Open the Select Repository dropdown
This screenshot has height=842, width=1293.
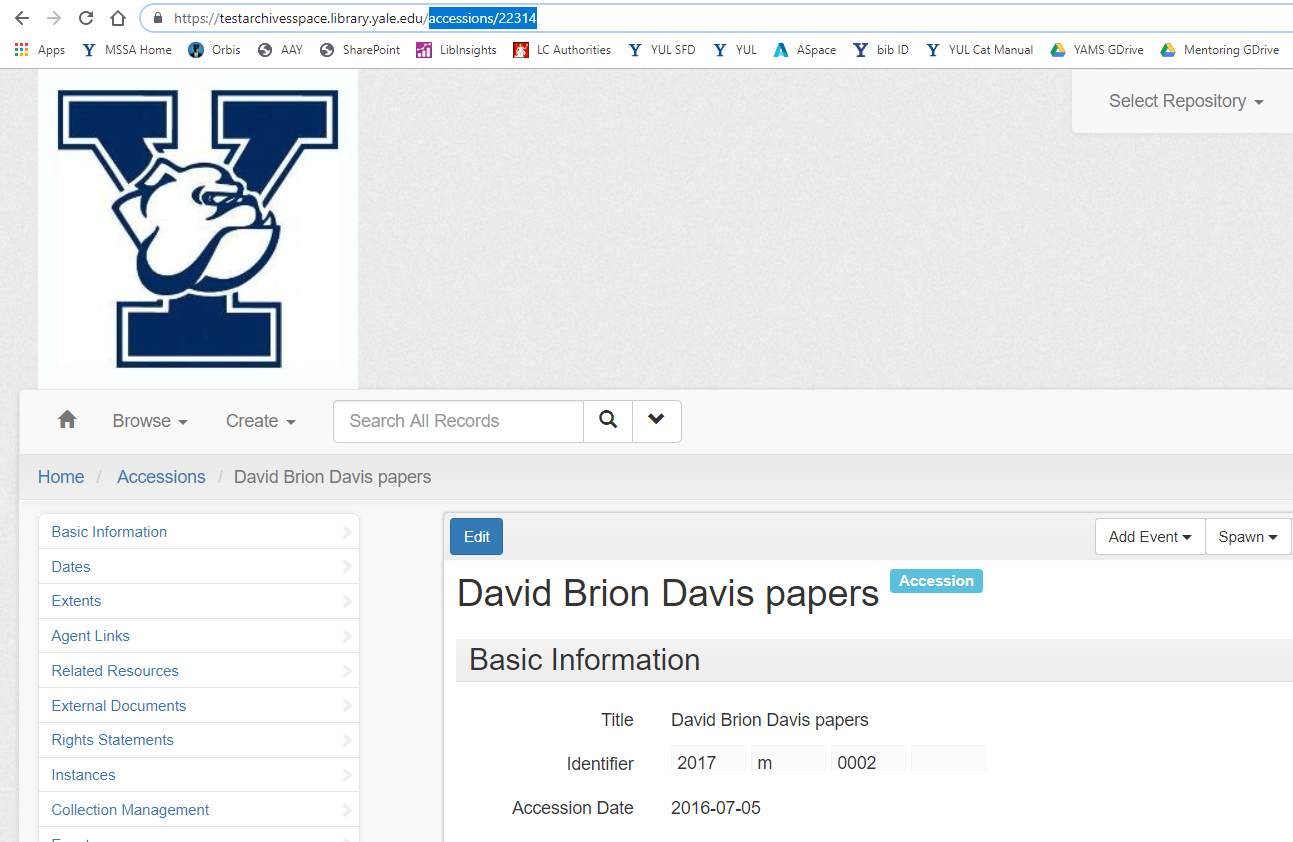pos(1186,101)
